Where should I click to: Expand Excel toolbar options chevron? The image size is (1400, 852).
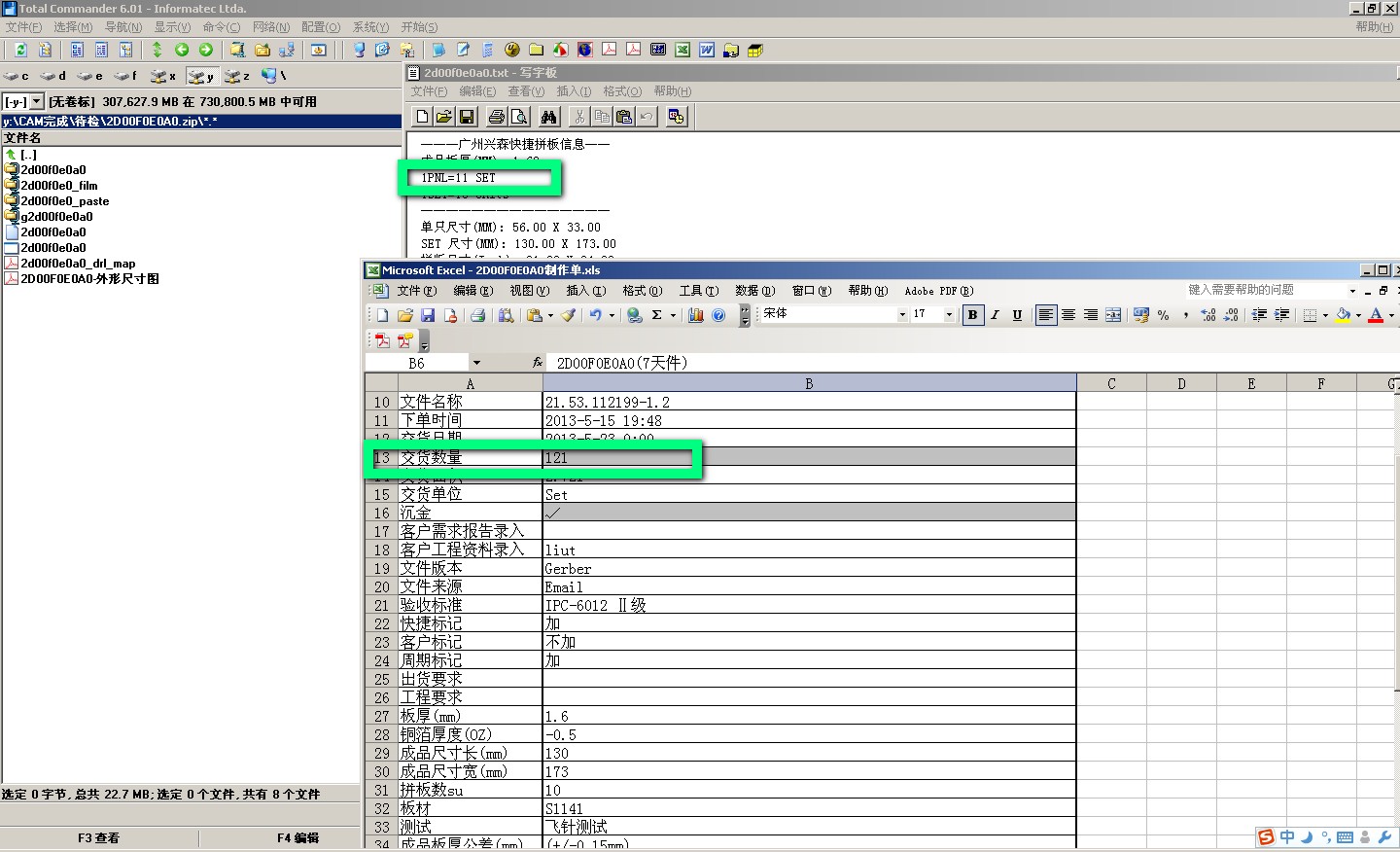click(745, 315)
